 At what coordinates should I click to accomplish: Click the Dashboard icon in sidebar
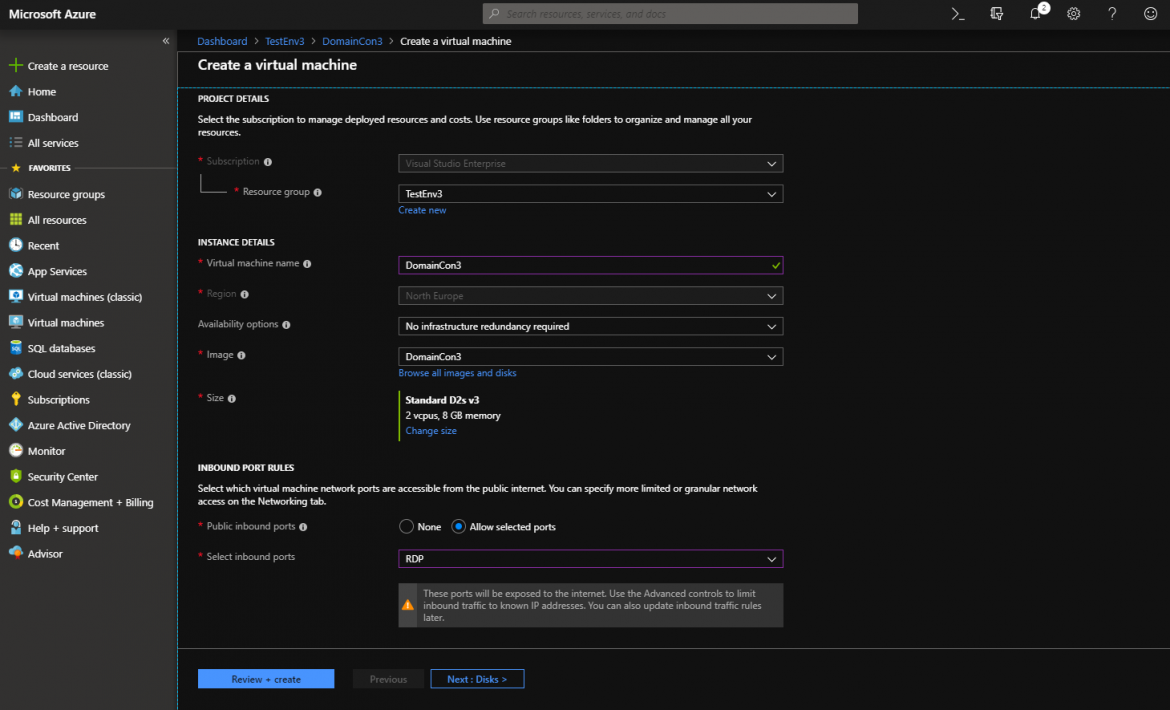pos(15,117)
